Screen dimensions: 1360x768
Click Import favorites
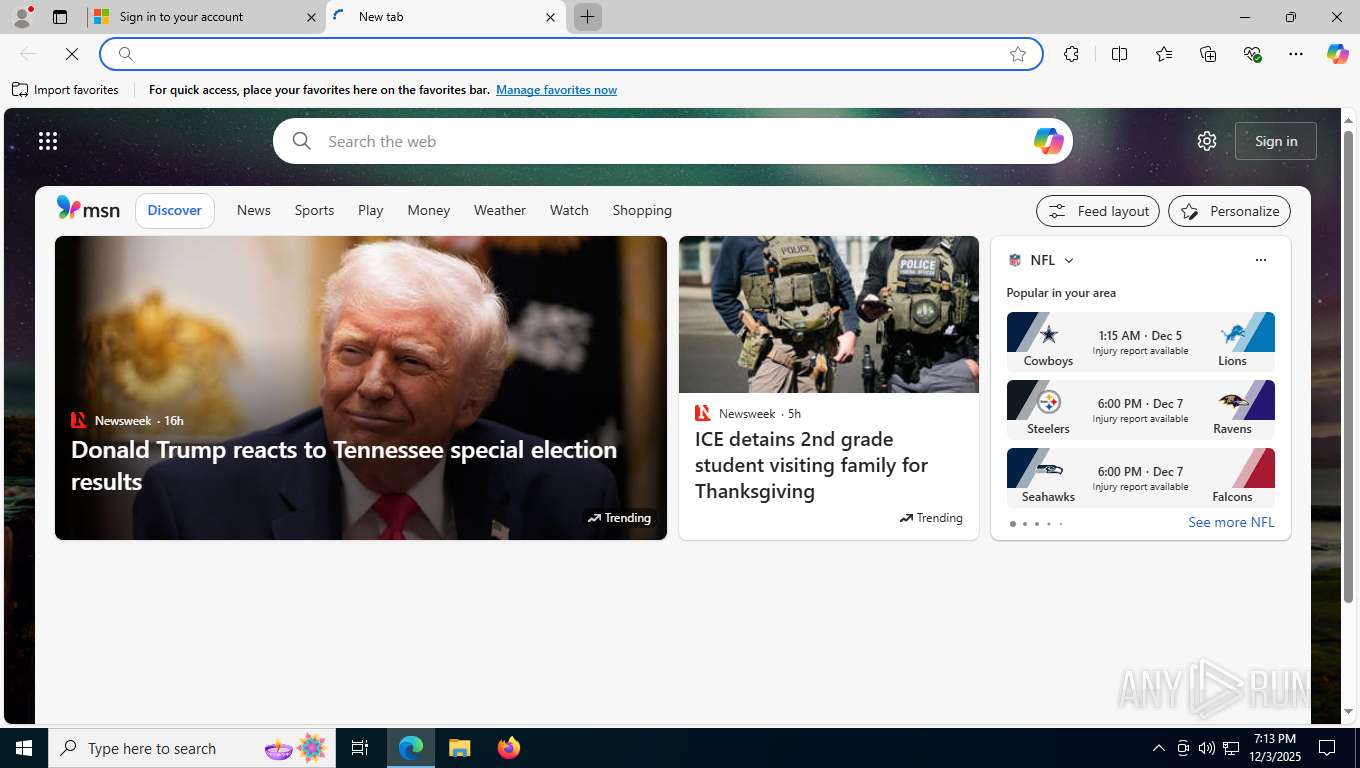tap(66, 90)
